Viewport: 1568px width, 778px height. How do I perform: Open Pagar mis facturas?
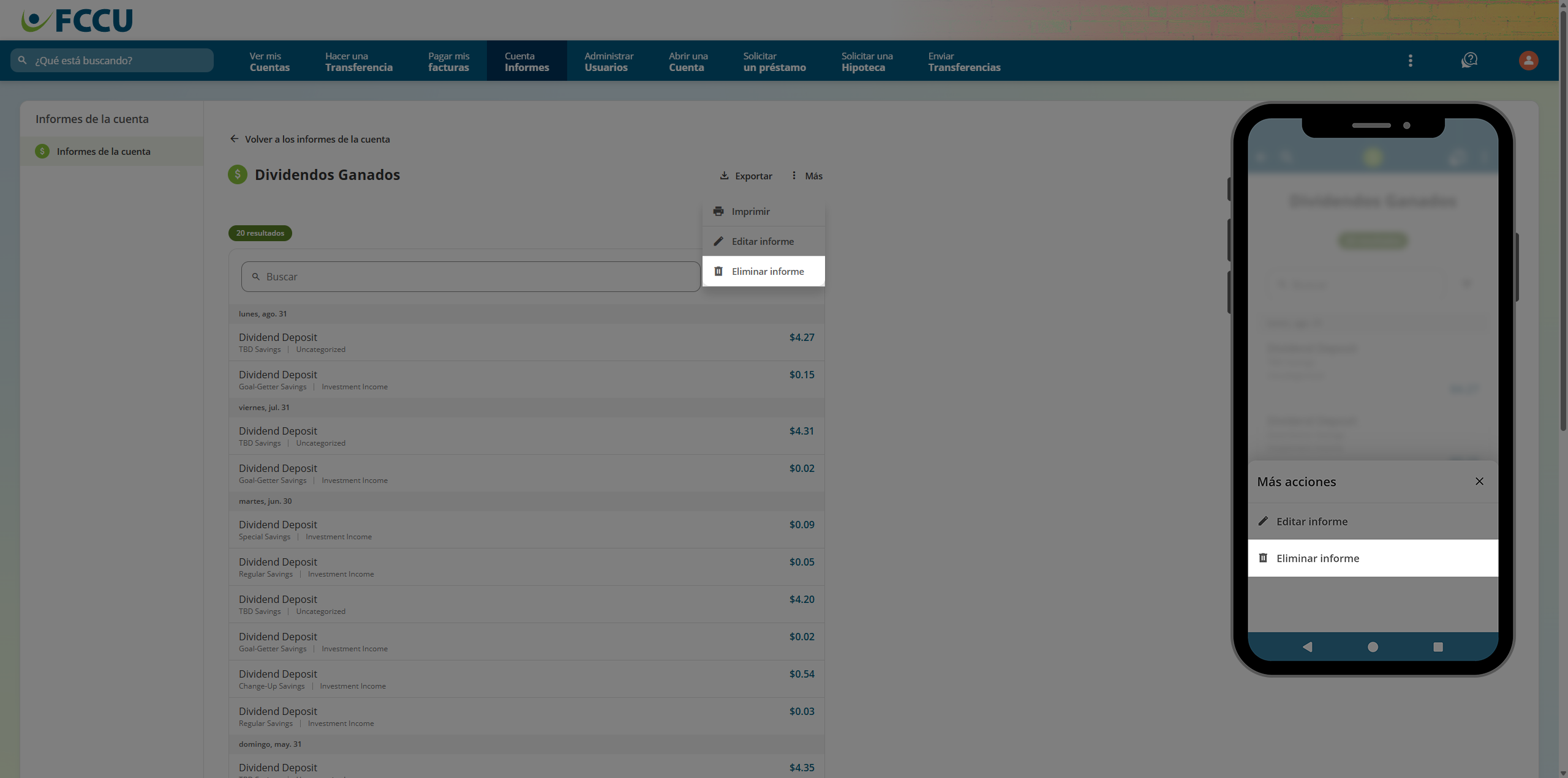point(448,61)
